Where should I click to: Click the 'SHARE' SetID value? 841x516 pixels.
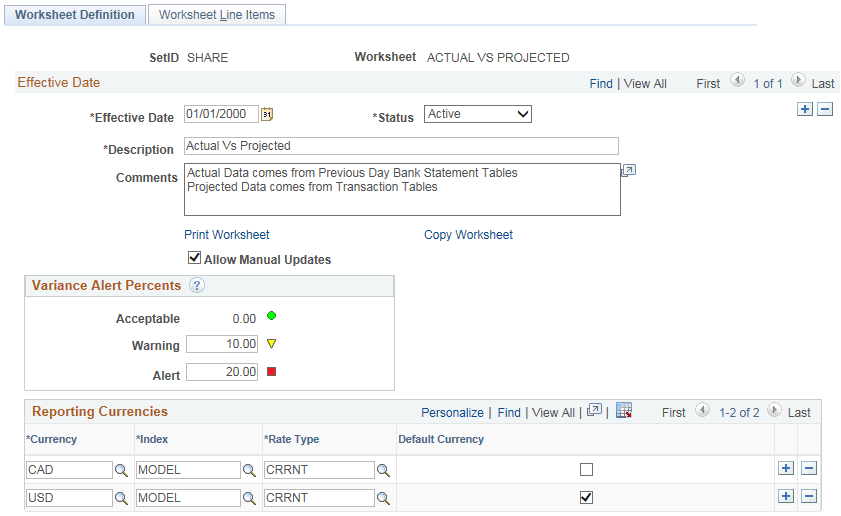208,57
